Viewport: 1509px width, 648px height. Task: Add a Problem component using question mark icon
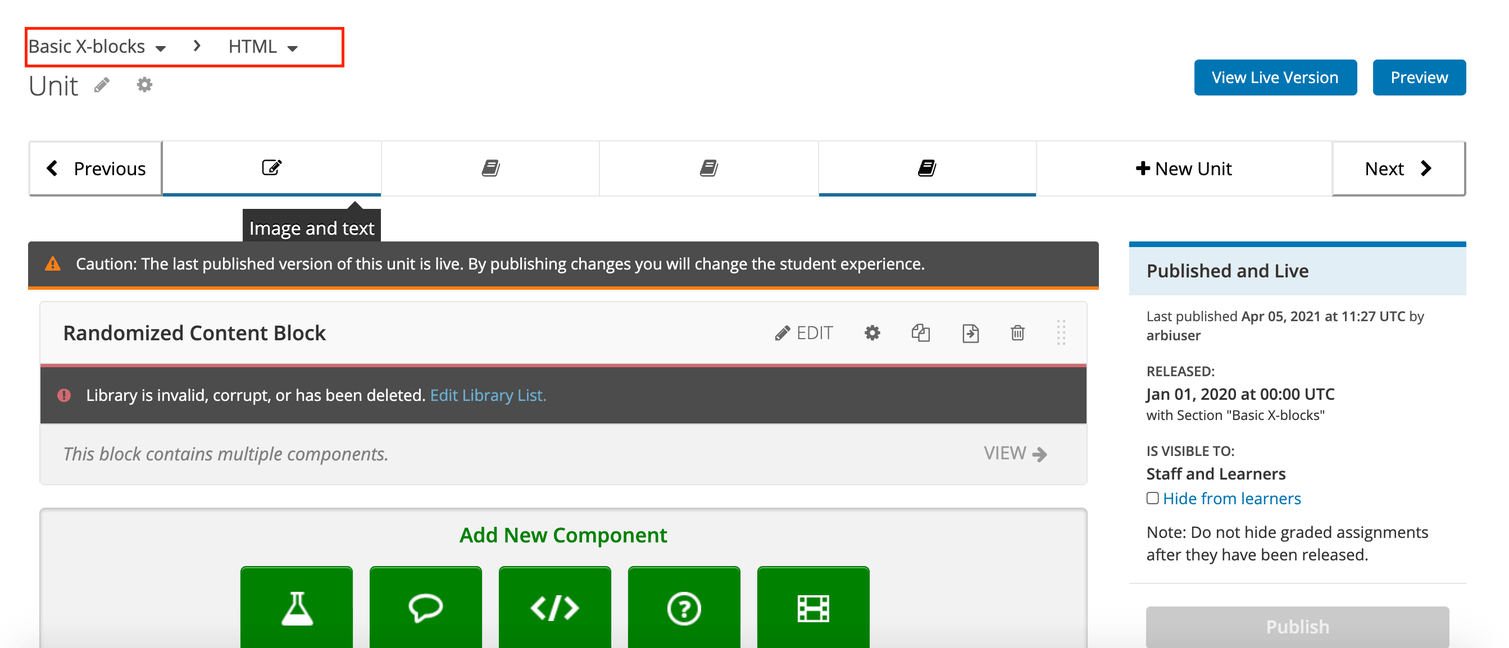point(684,607)
